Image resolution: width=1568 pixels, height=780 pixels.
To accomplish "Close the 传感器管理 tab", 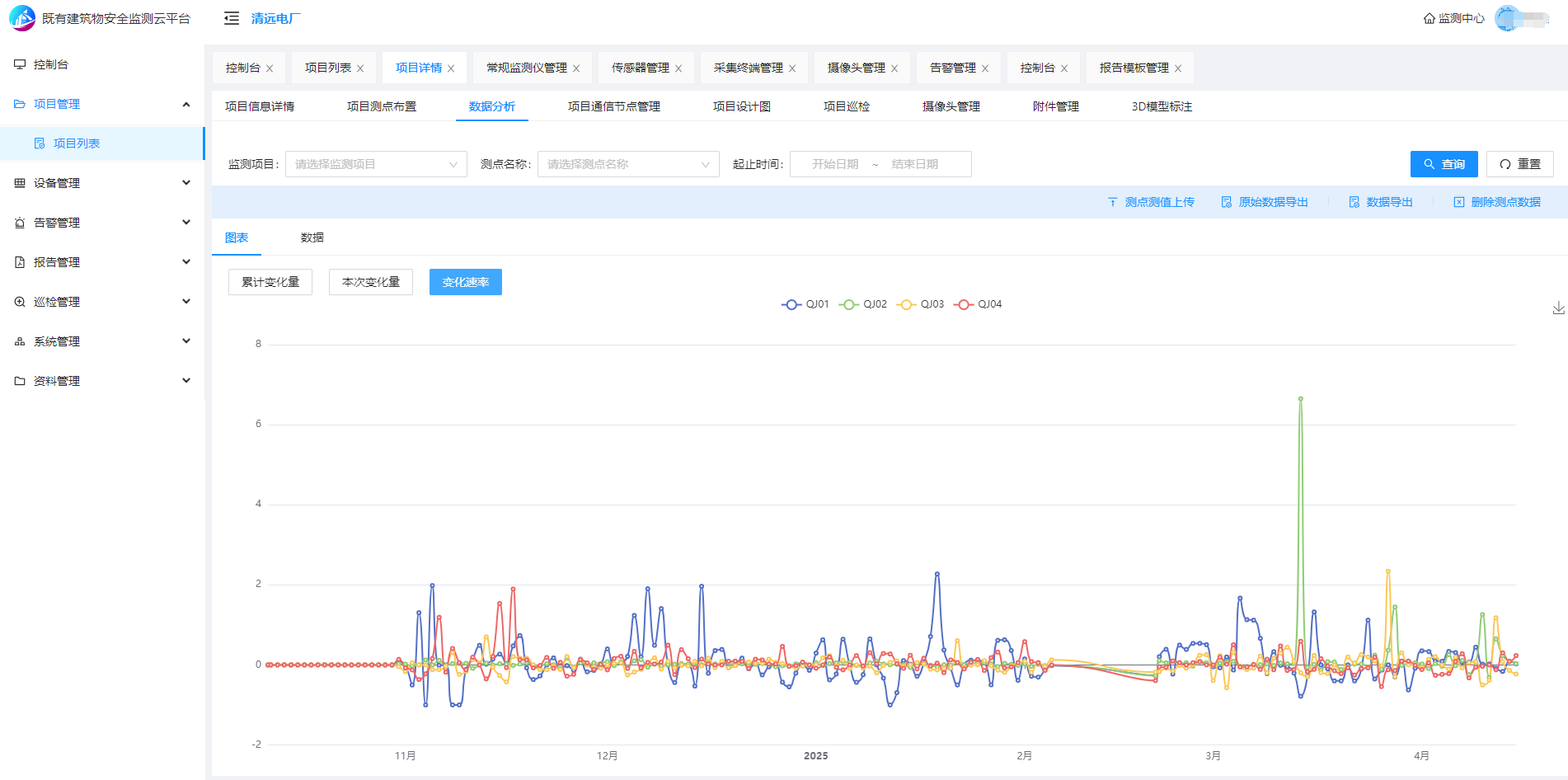I will (678, 68).
